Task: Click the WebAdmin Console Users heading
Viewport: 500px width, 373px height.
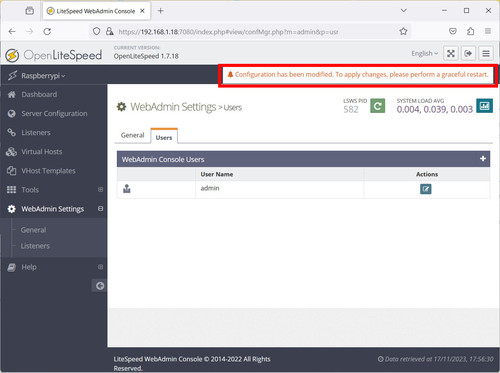Action: click(x=163, y=159)
